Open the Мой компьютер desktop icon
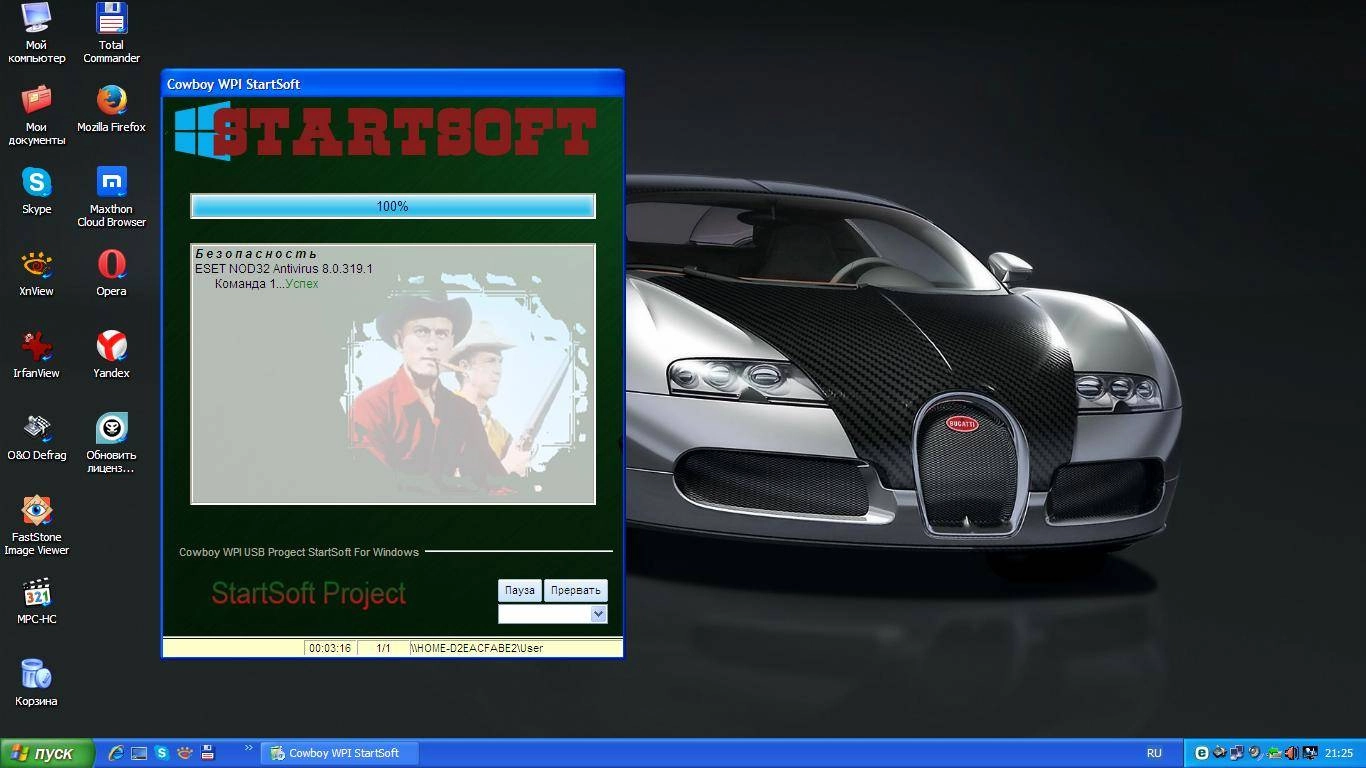 point(36,33)
